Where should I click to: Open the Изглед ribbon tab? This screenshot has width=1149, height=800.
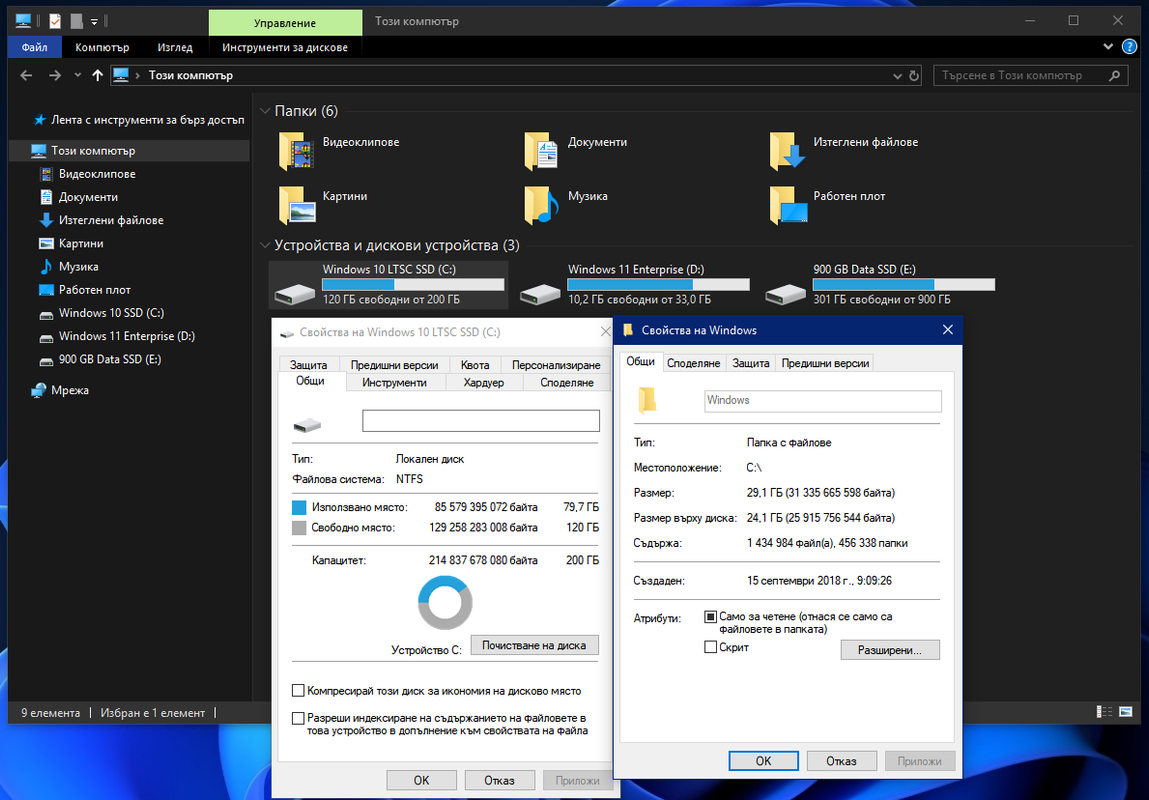tap(175, 48)
